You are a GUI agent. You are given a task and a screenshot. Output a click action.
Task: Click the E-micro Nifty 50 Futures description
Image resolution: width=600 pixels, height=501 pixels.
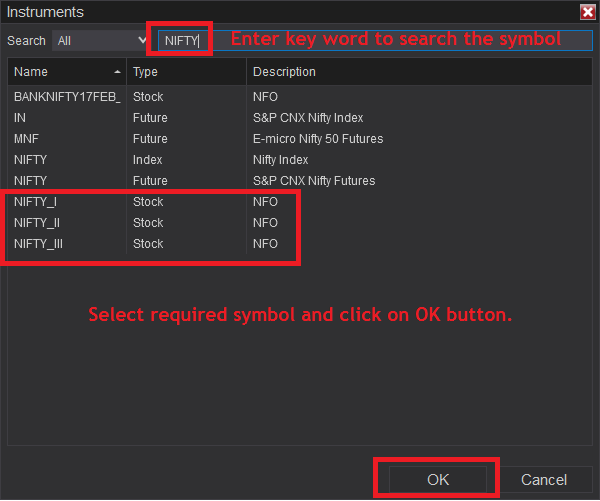coord(318,139)
